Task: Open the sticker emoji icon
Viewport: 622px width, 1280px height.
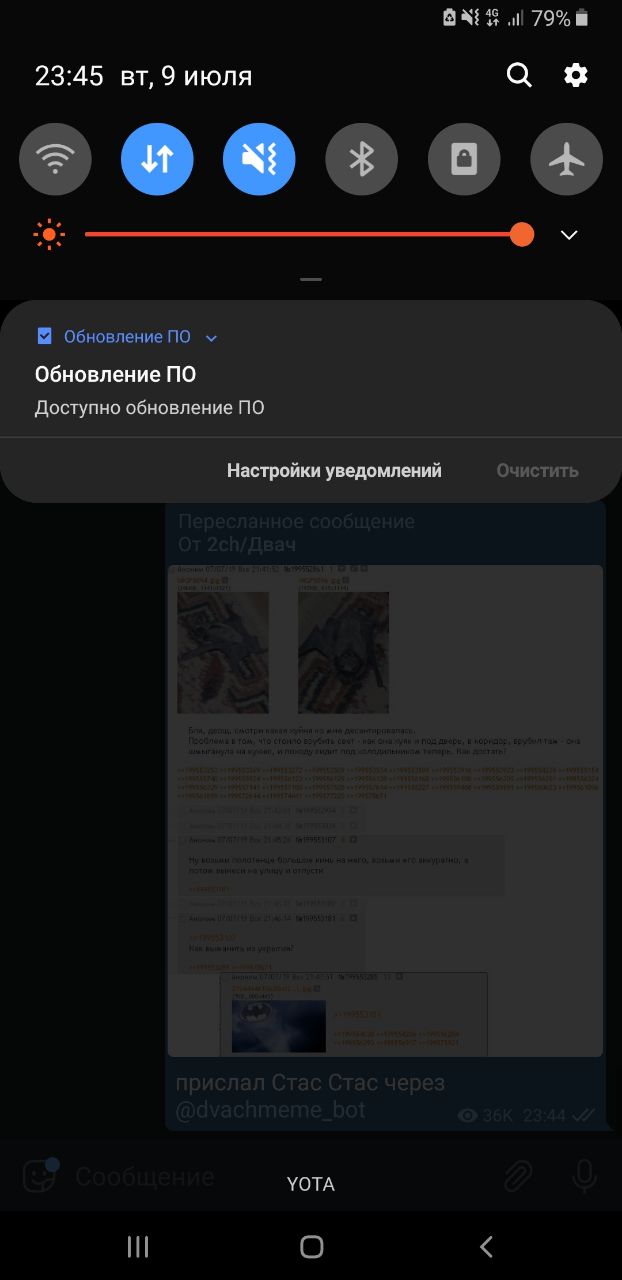Action: 39,1177
